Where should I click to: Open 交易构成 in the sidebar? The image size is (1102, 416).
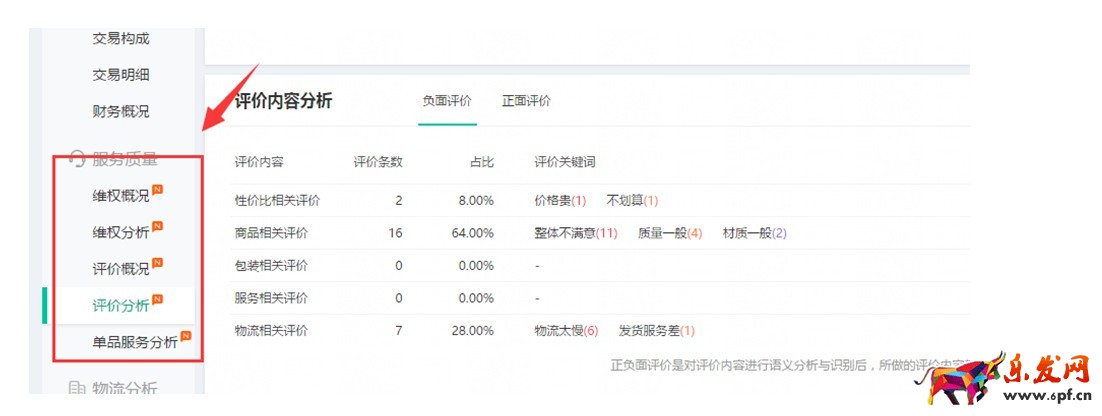coord(121,38)
